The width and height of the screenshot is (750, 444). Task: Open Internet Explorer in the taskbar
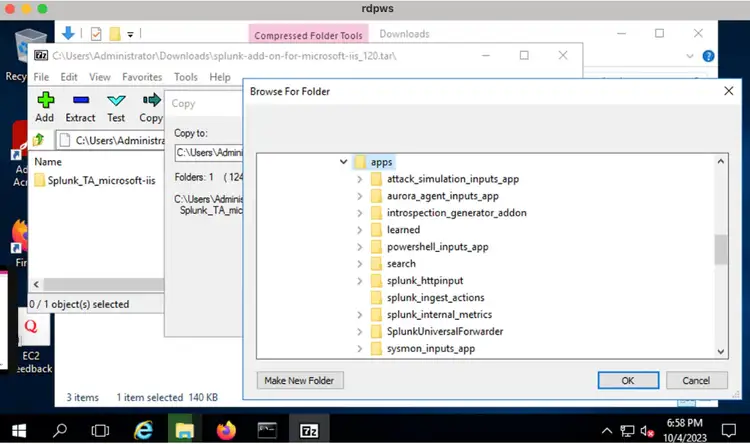(142, 430)
